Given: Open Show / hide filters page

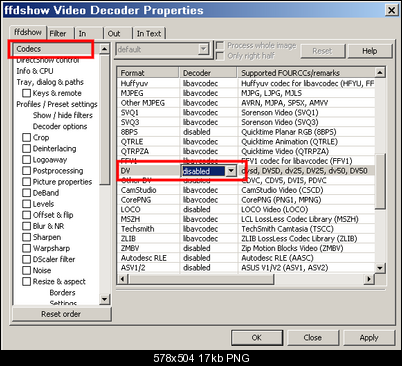Looking at the screenshot, I should (x=63, y=115).
